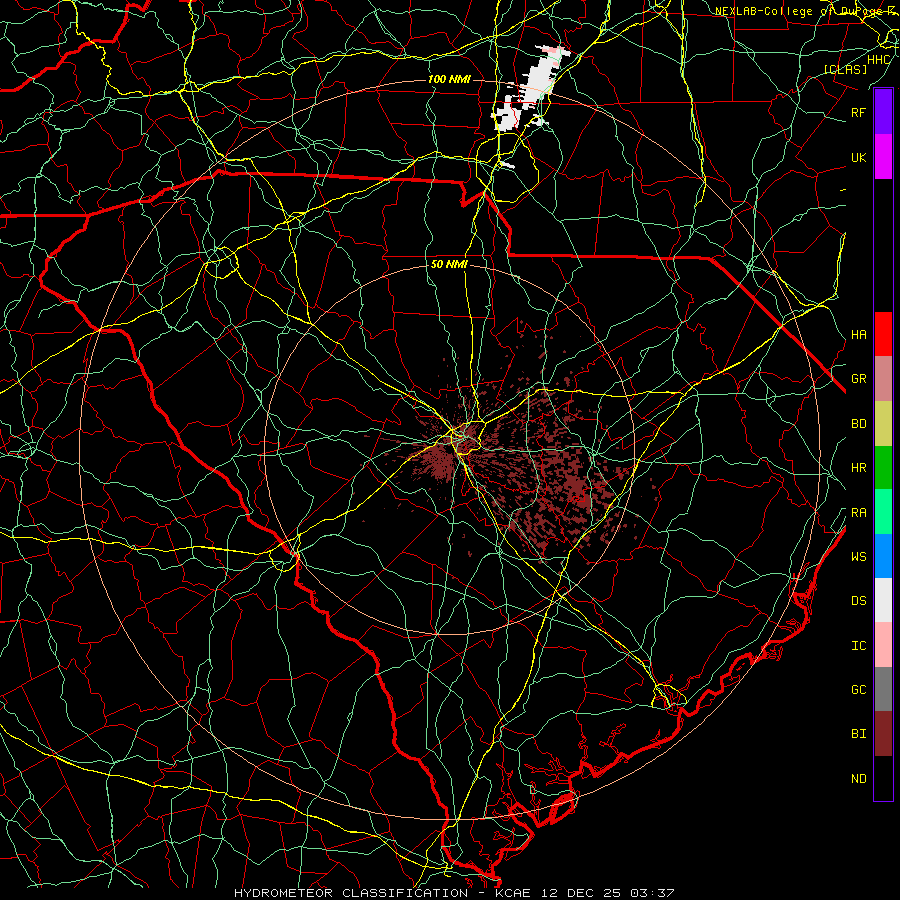Click the GR legend label

click(859, 379)
